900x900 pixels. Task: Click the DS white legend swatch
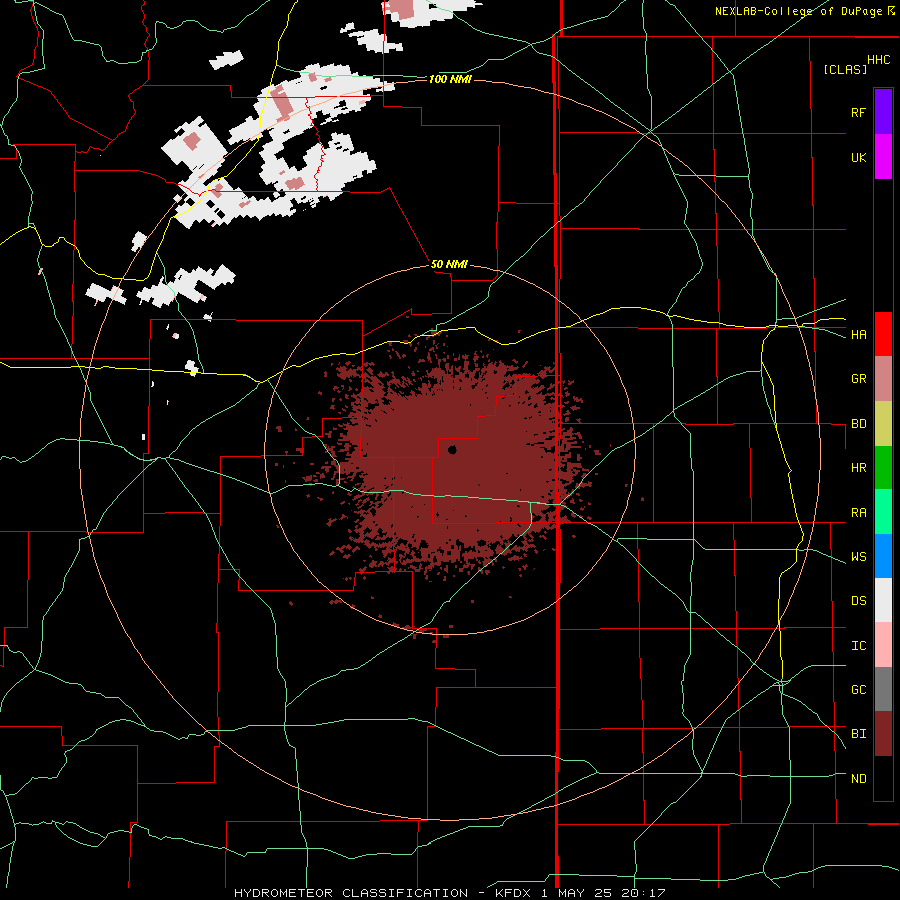point(883,600)
